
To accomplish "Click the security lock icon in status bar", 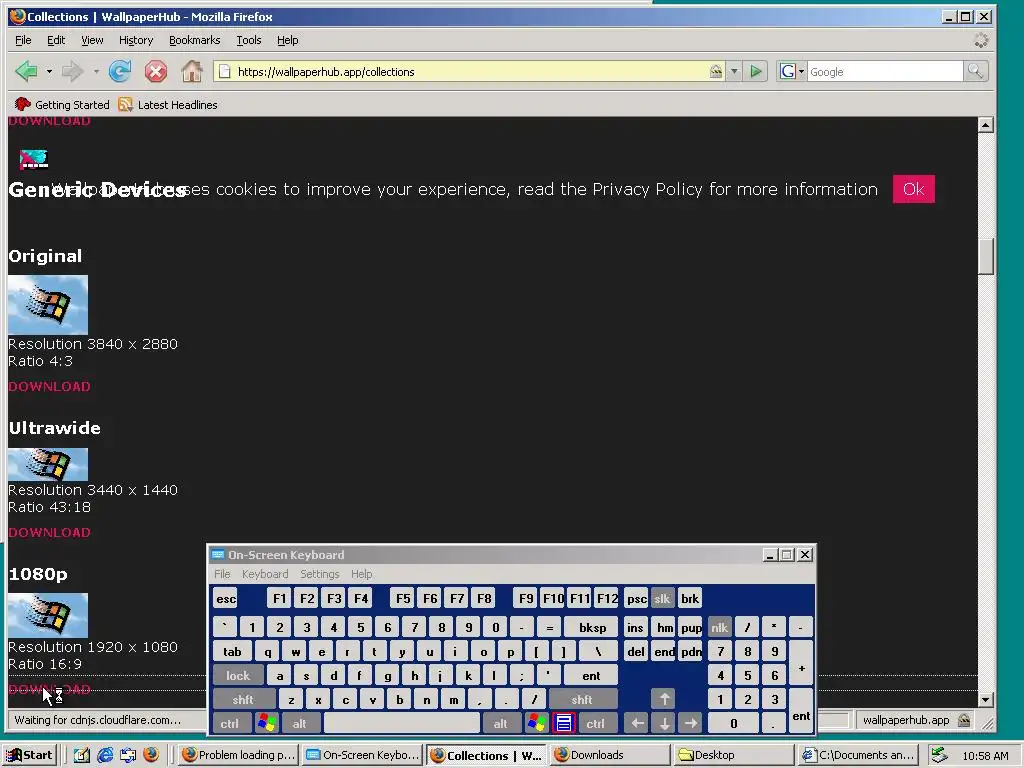I will click(x=963, y=720).
